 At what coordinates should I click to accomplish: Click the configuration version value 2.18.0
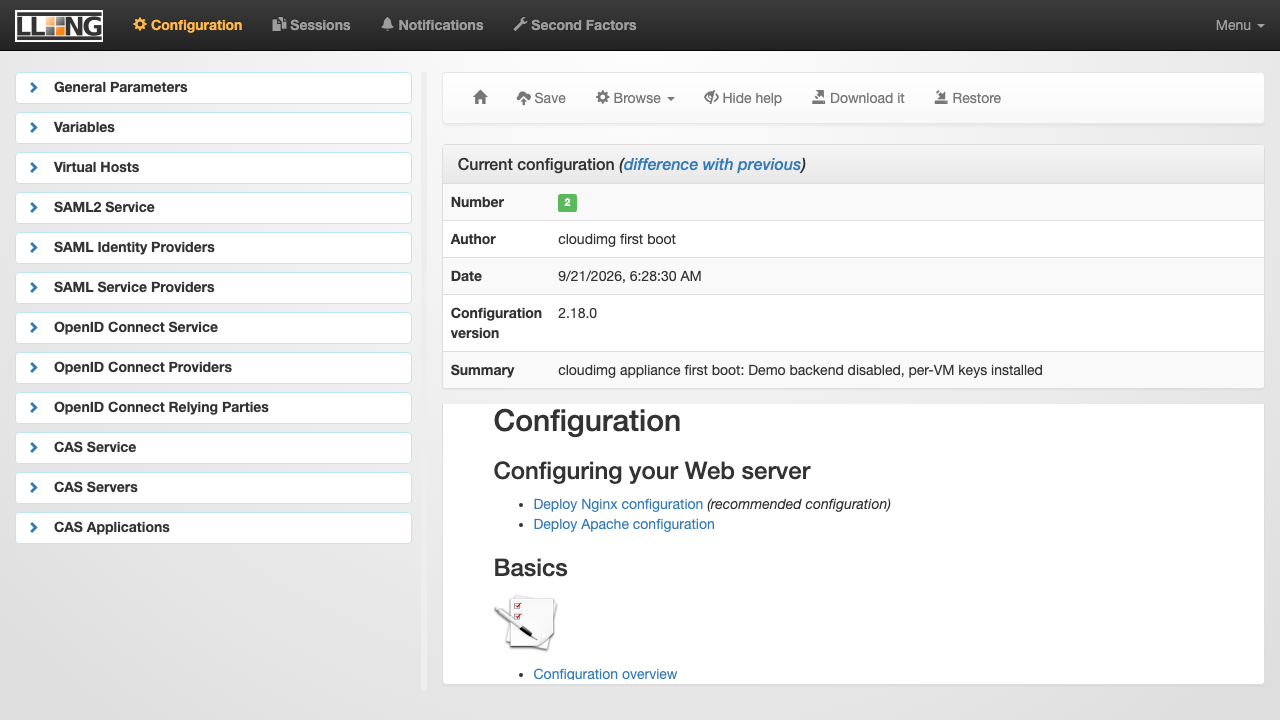tap(577, 313)
